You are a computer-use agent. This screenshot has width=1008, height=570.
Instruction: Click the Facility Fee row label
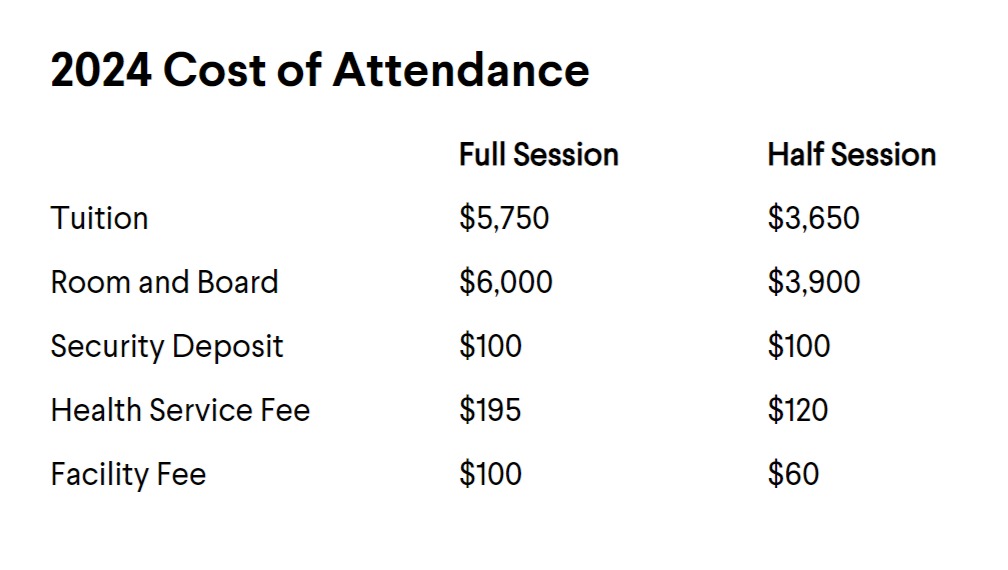tap(129, 475)
